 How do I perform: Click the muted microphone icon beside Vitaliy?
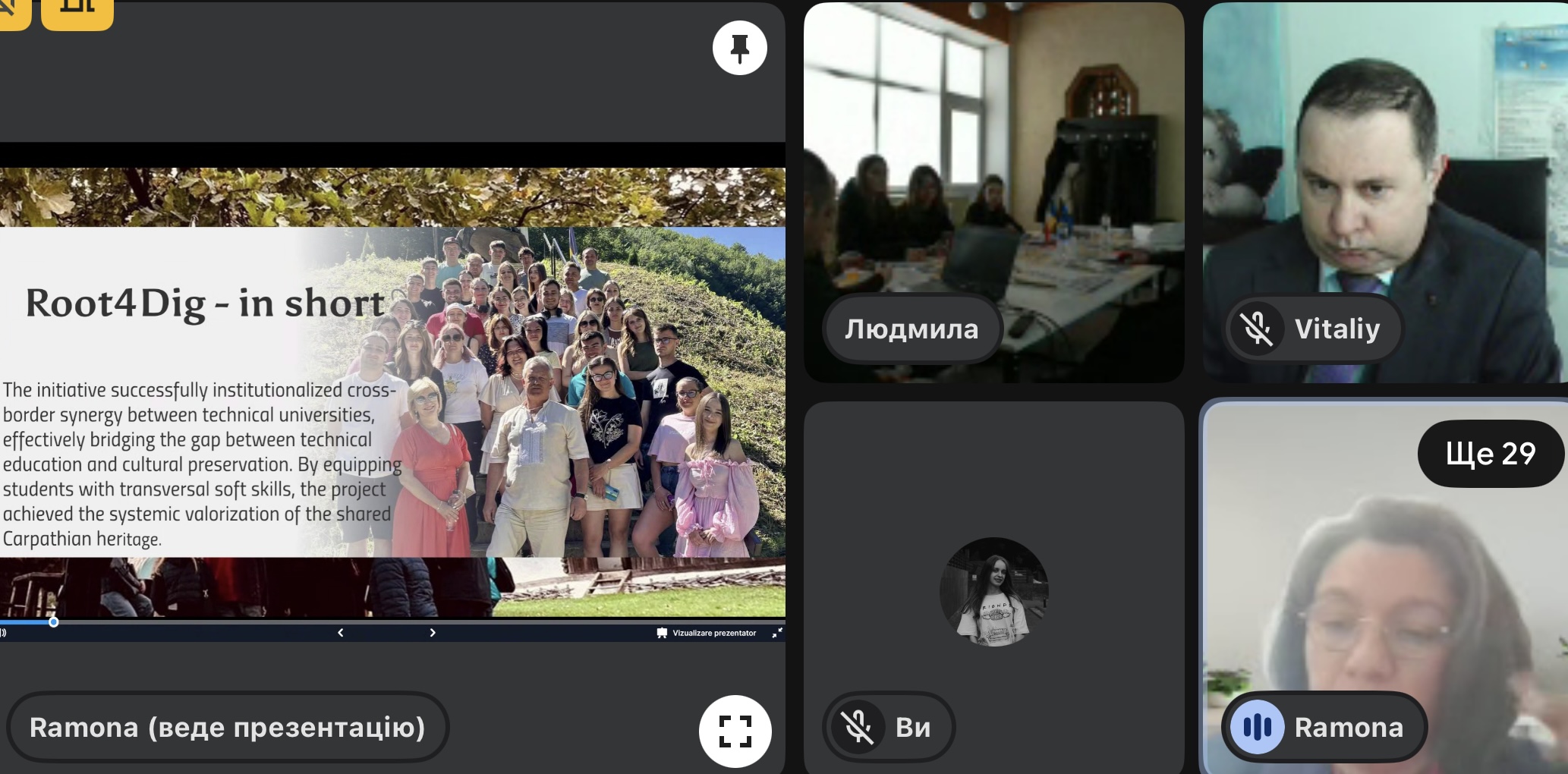(1257, 329)
